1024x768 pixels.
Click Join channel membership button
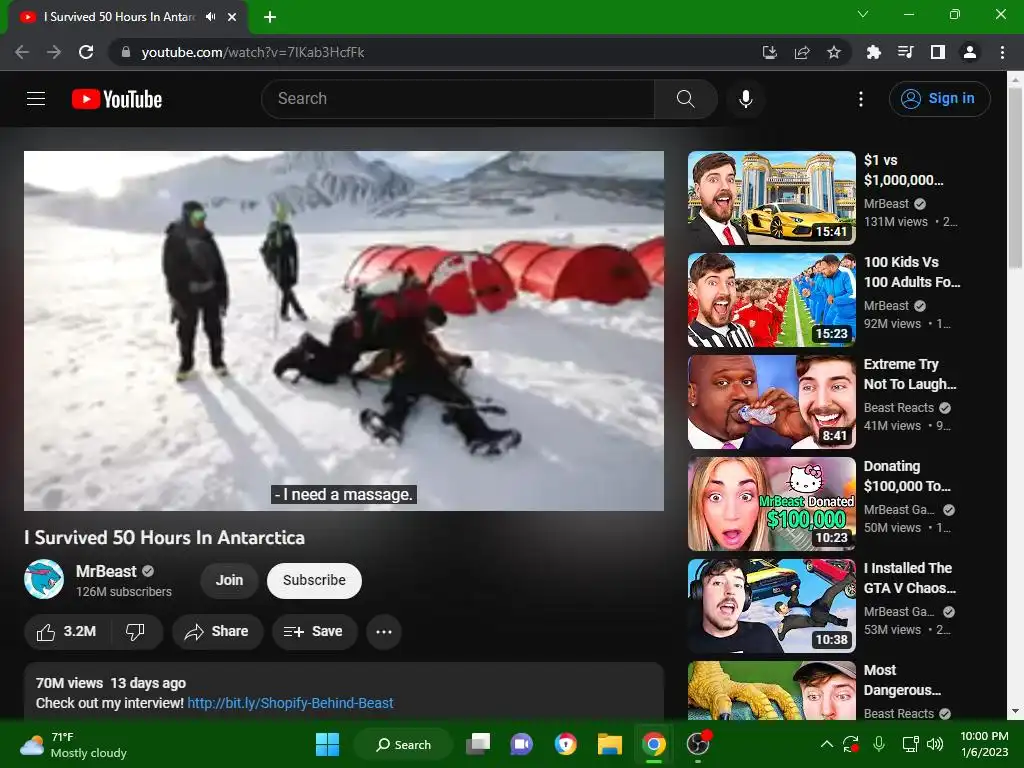coord(229,581)
